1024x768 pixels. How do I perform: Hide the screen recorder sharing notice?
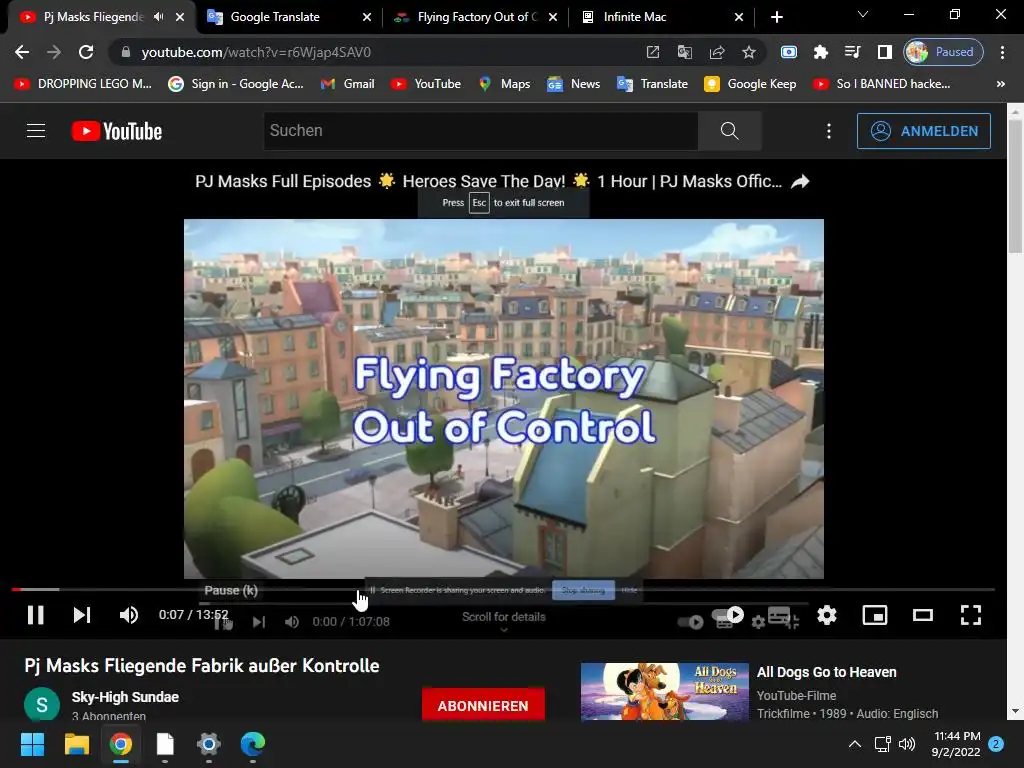tap(629, 590)
